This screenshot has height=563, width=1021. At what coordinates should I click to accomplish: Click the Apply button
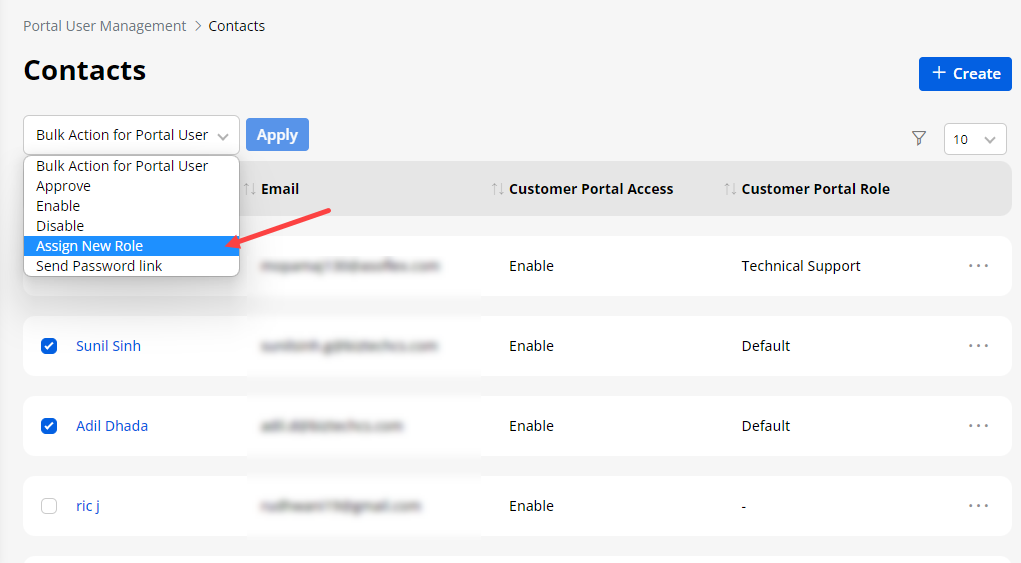tap(277, 135)
